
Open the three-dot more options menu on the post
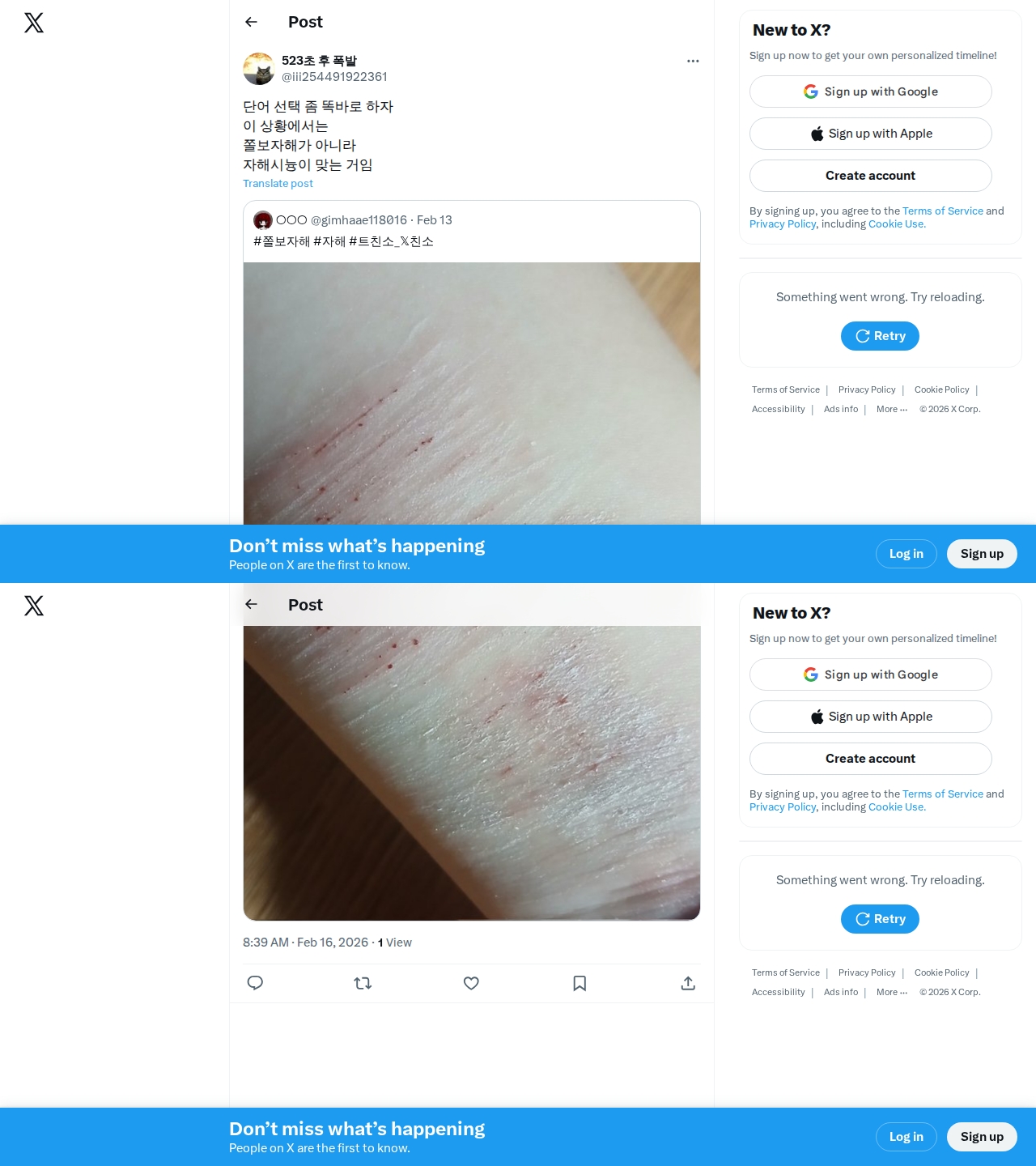[x=693, y=61]
